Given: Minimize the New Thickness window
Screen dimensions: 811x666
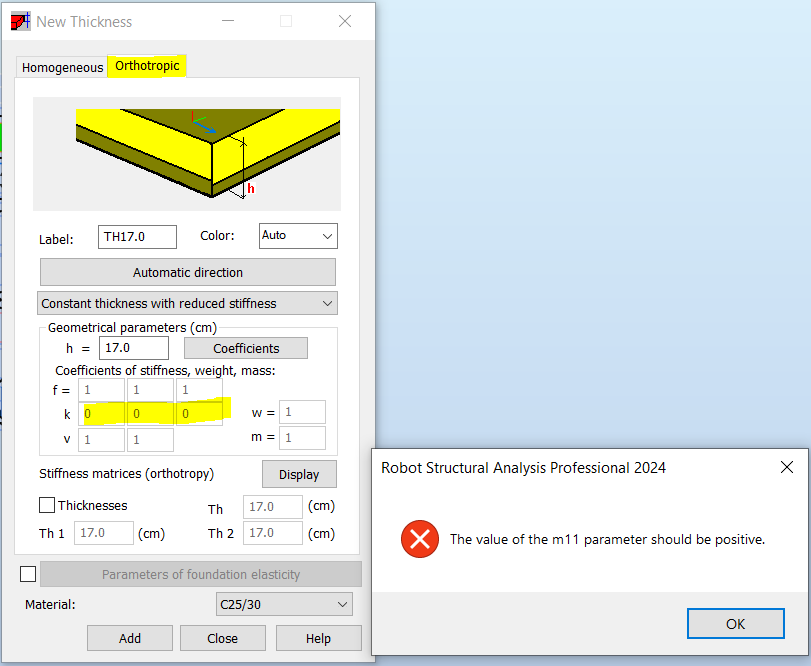Looking at the screenshot, I should tap(228, 21).
